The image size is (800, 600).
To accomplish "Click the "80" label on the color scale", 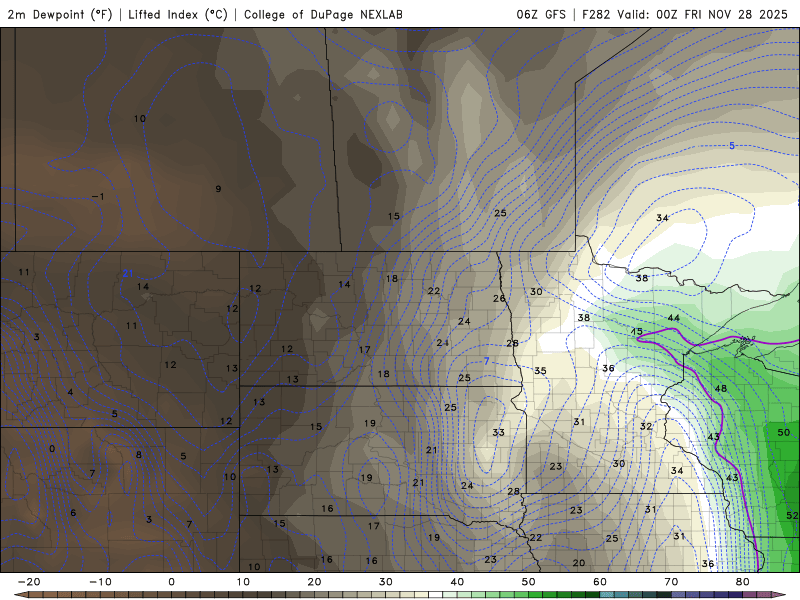I will [x=743, y=582].
